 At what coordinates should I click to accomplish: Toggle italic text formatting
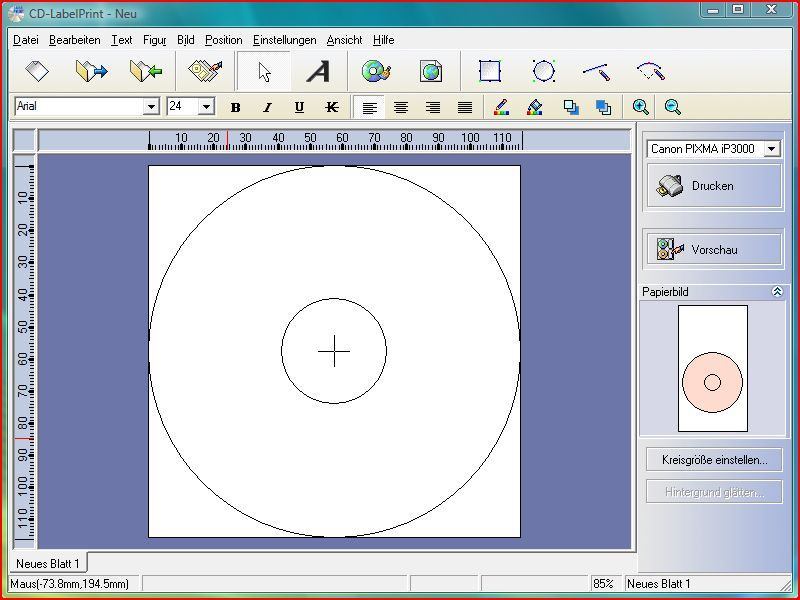tap(267, 107)
